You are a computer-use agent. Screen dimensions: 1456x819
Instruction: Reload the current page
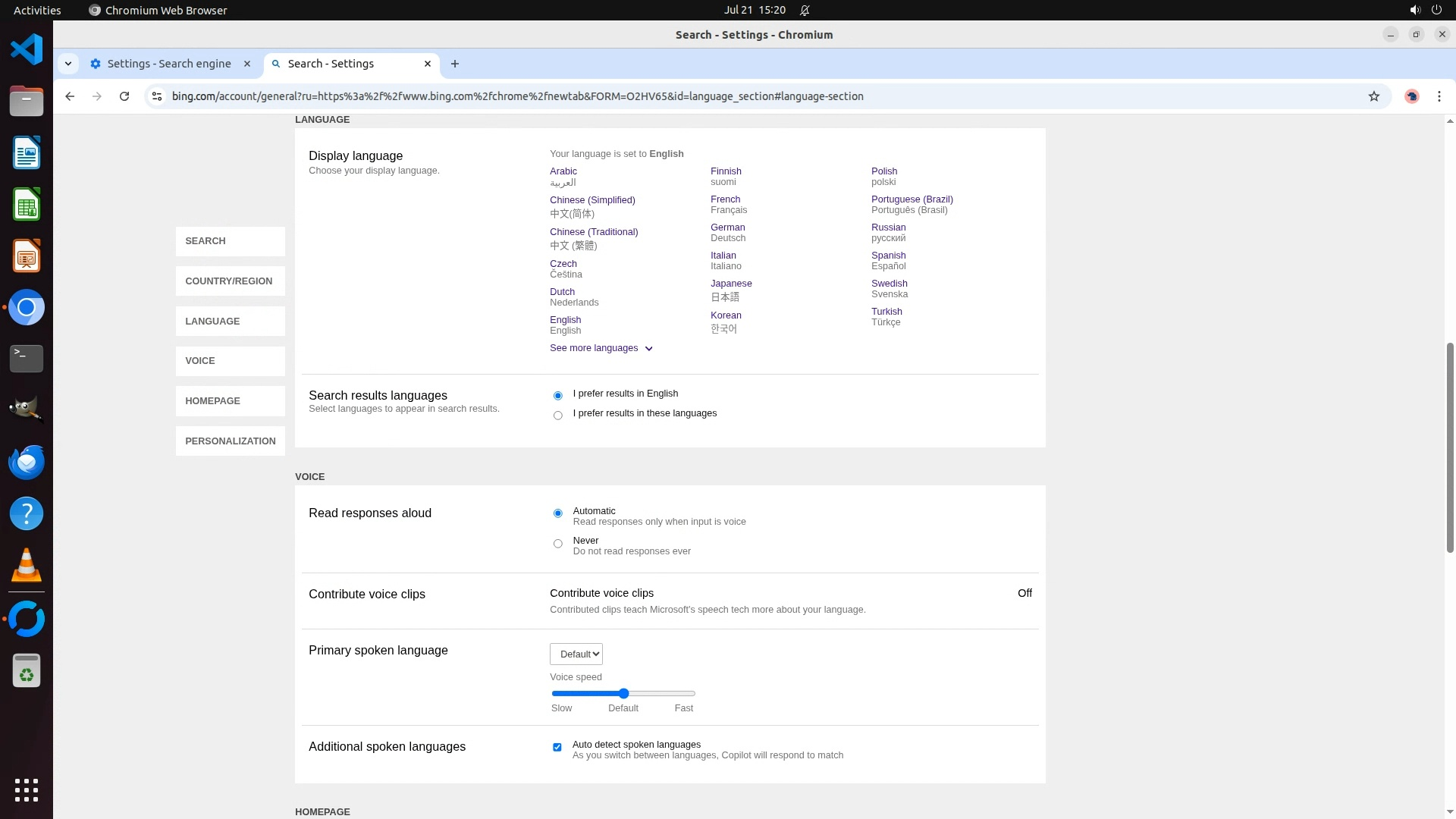(124, 96)
